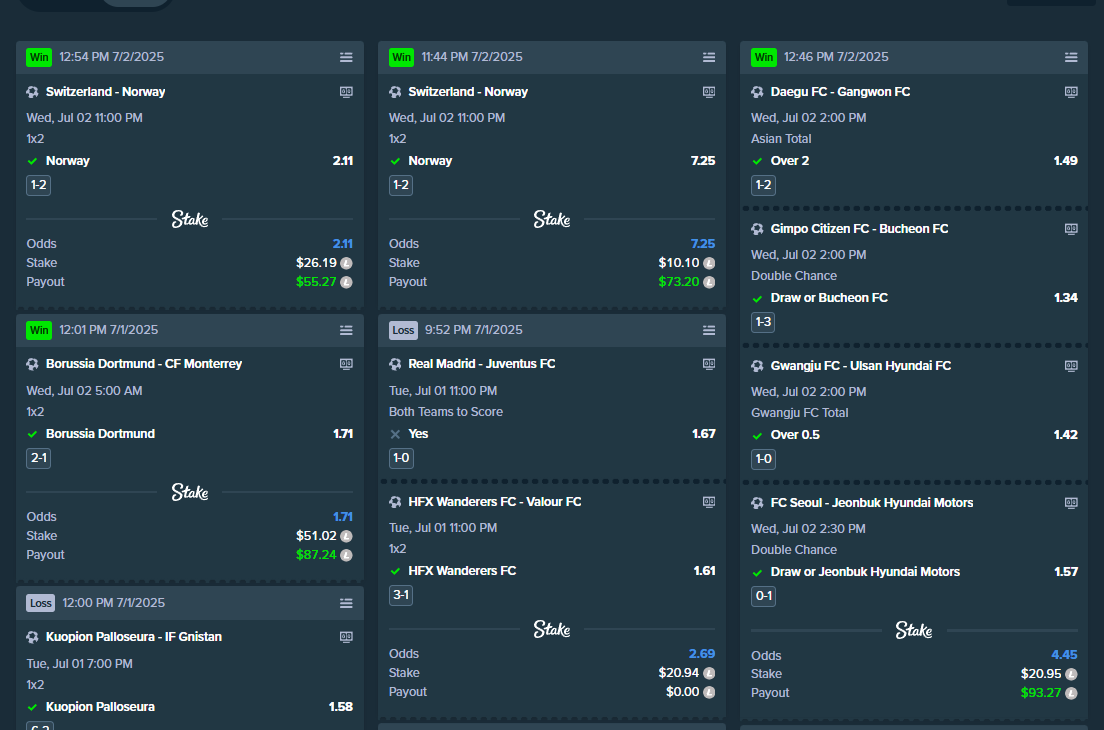This screenshot has height=730, width=1104.
Task: Click the Switzerland - Norway scoreboard icon in the 12:54 PM bet
Action: (346, 92)
